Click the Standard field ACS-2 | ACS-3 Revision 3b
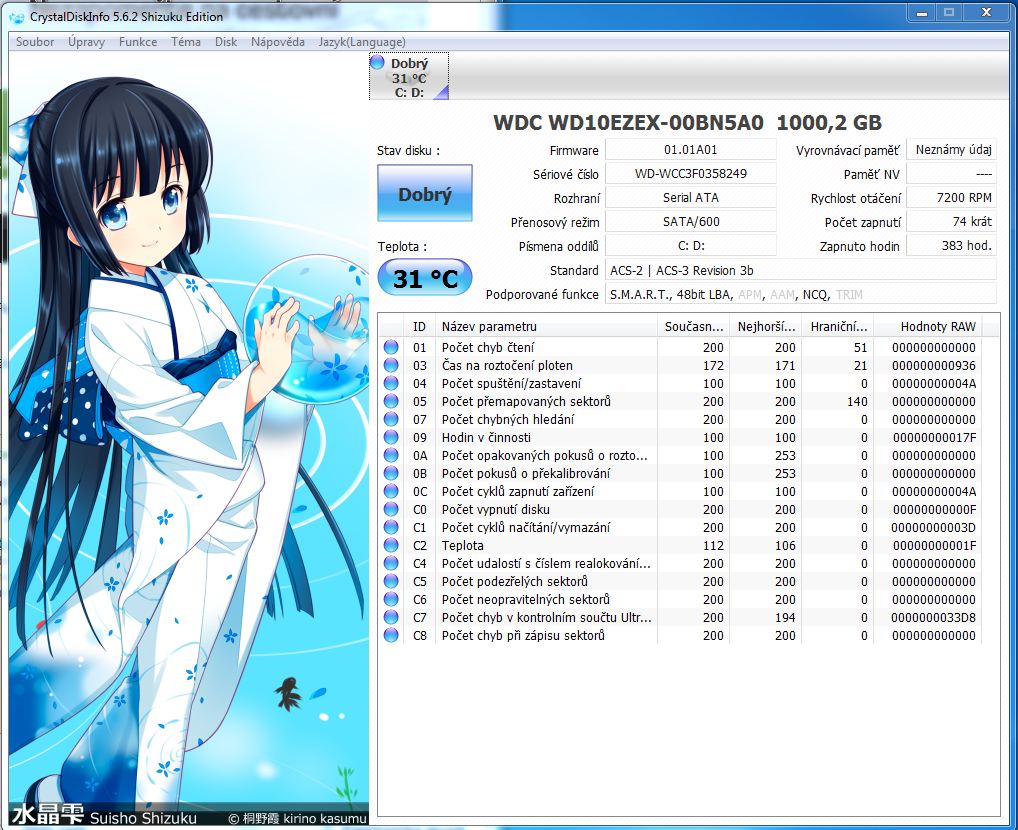The image size is (1018, 830). (801, 270)
